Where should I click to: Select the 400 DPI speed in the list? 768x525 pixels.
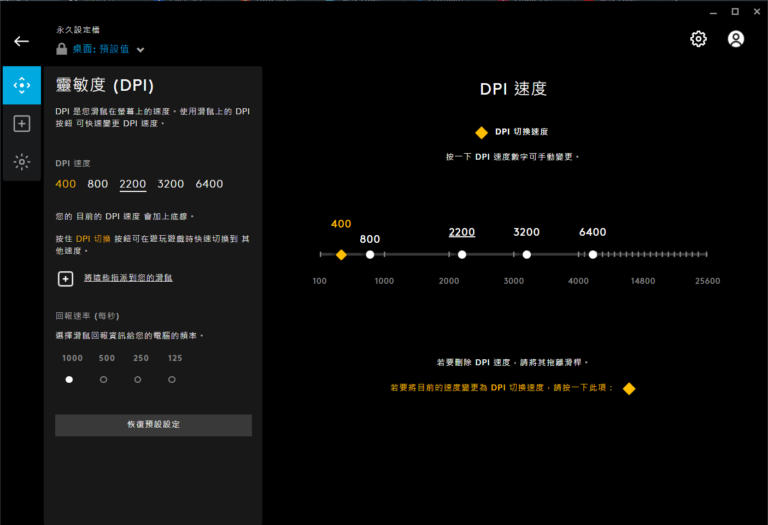[x=66, y=184]
